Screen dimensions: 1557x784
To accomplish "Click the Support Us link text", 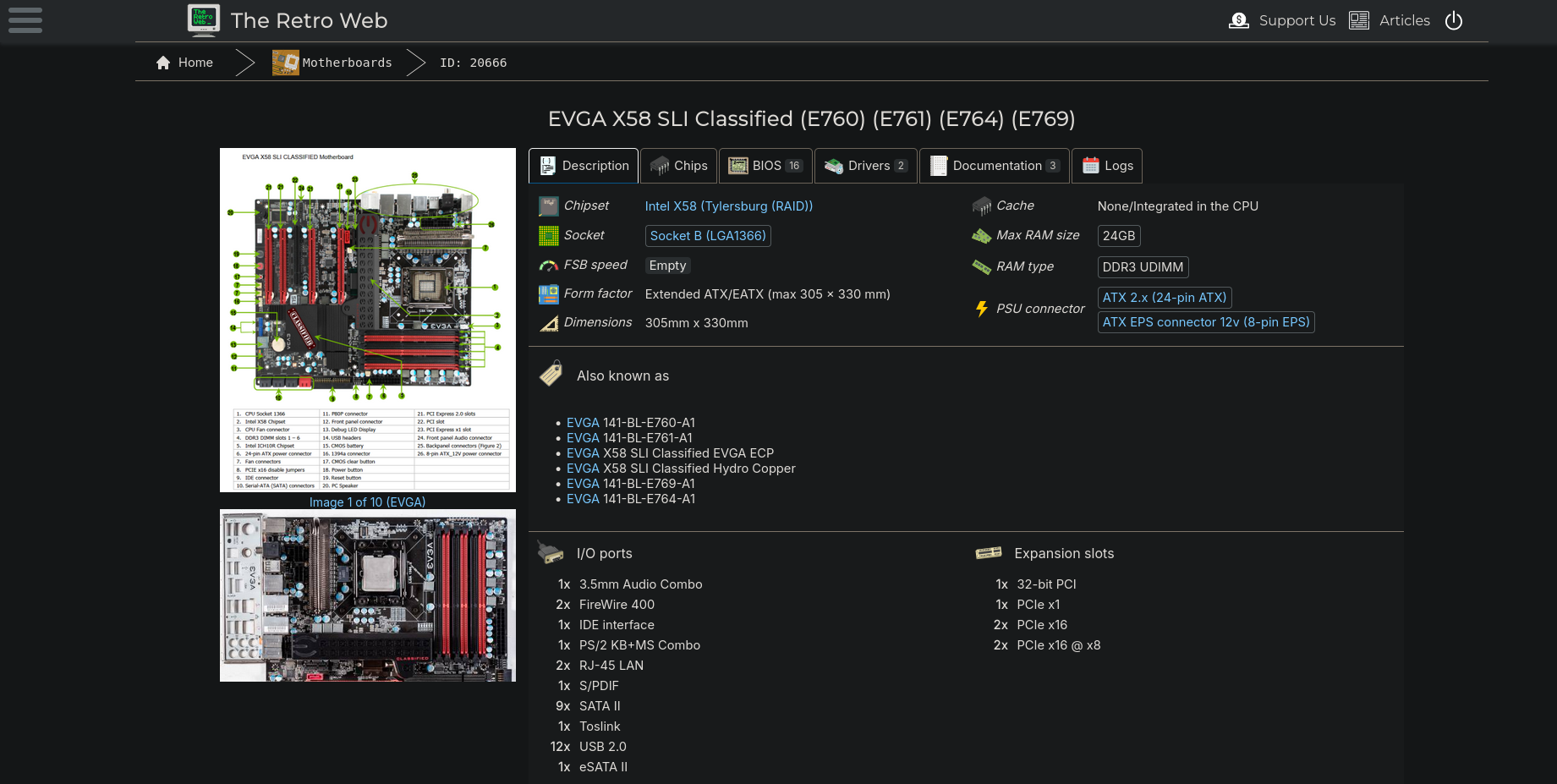I will 1297,20.
